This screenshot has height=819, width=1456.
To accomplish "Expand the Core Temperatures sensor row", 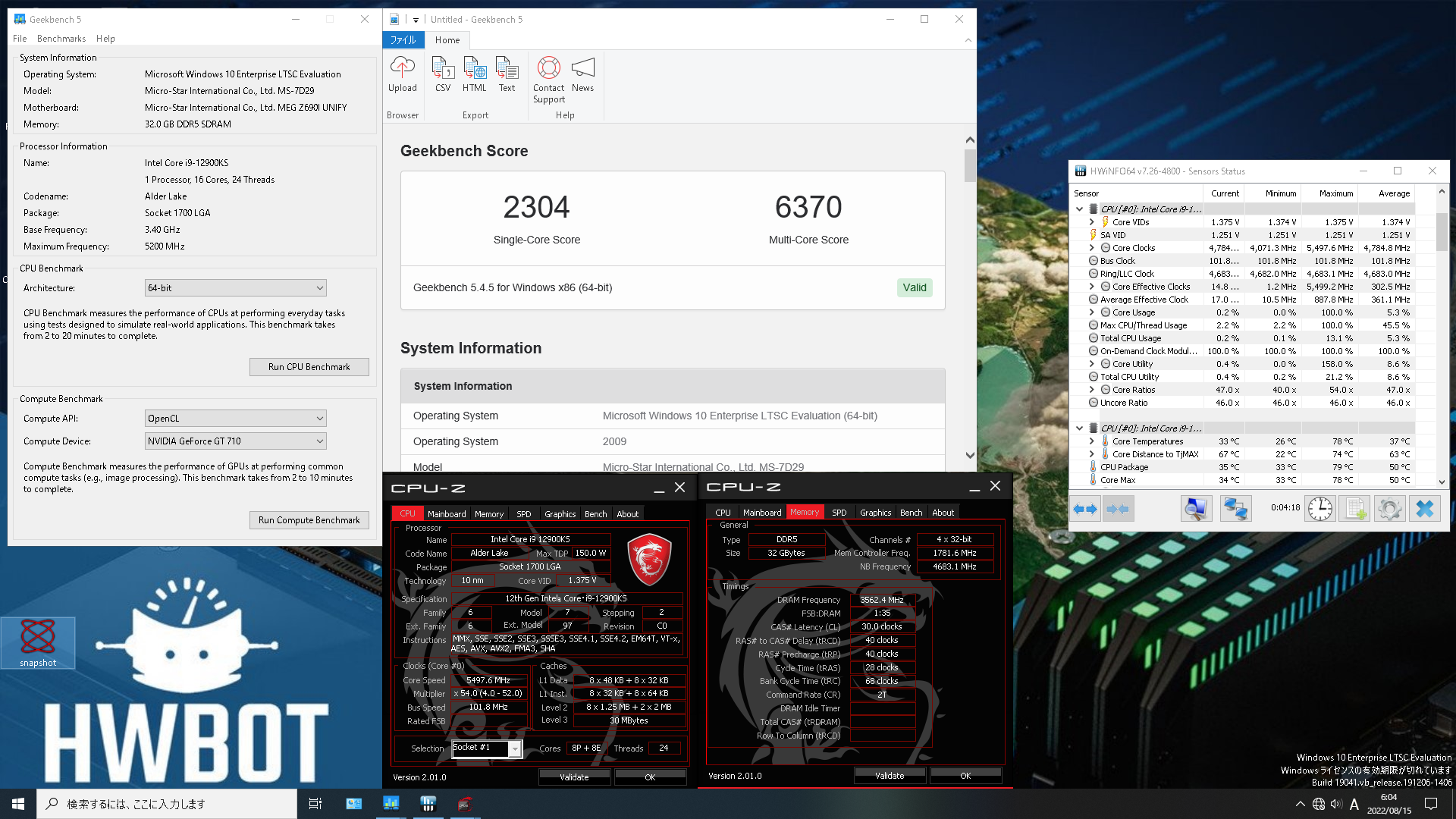I will (1092, 441).
